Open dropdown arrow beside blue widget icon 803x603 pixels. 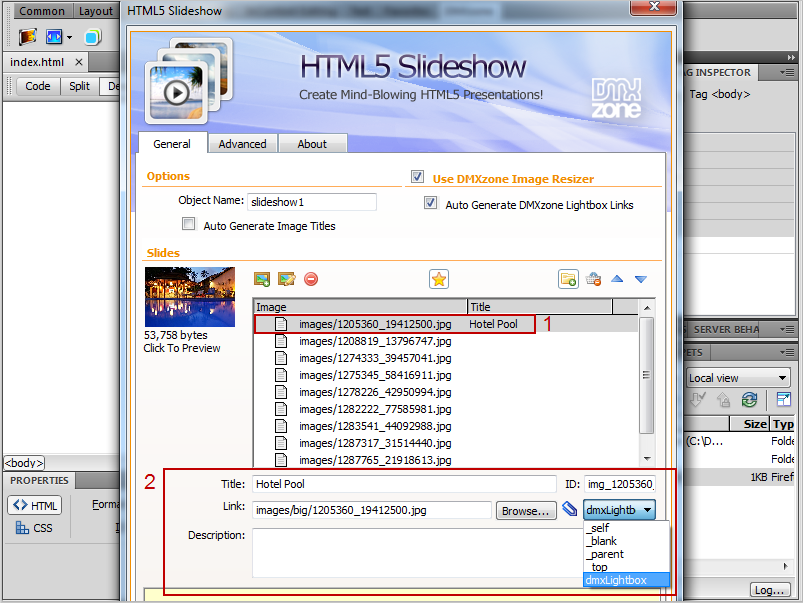(69, 37)
